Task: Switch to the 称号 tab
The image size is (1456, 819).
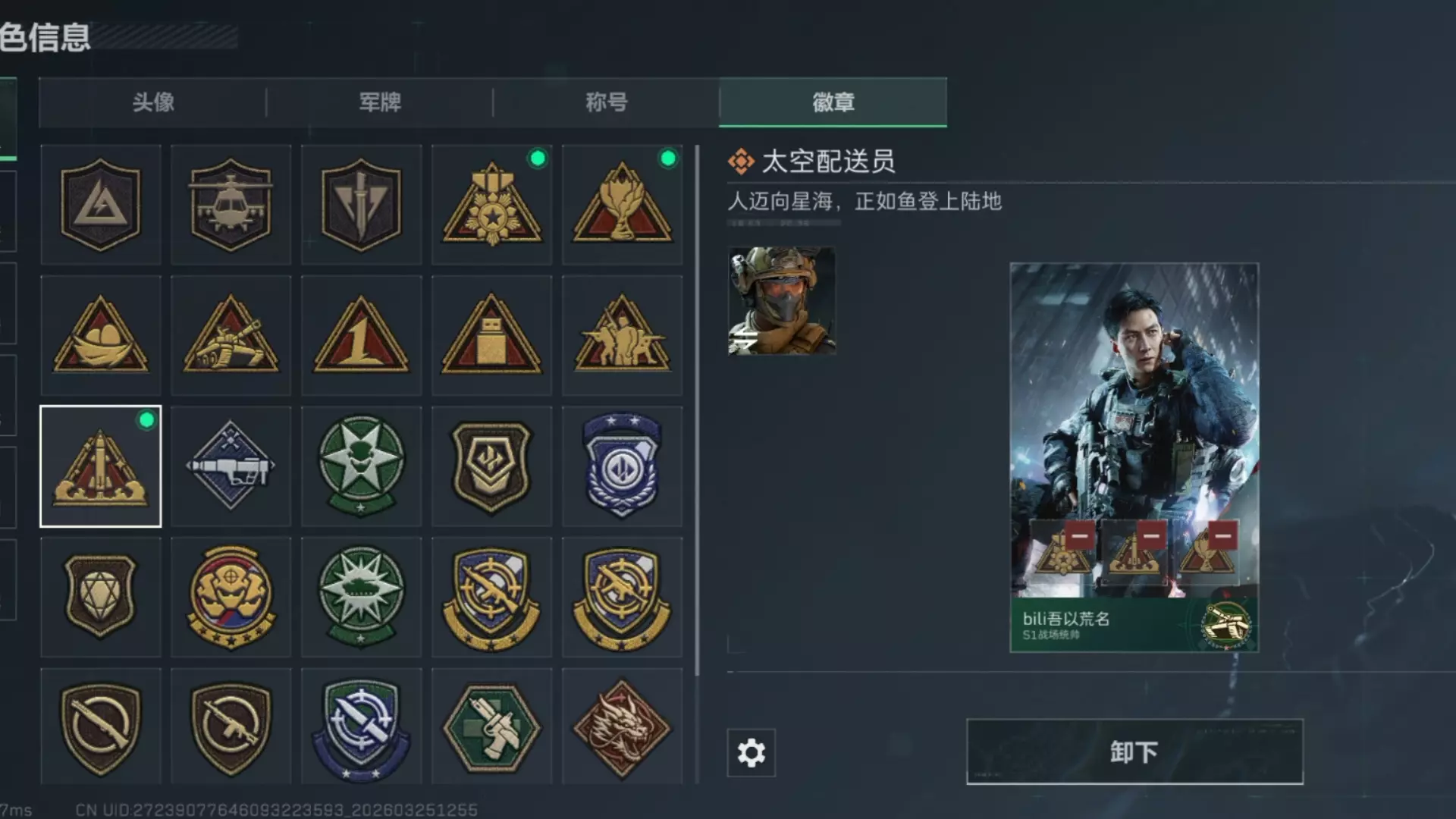Action: tap(606, 102)
